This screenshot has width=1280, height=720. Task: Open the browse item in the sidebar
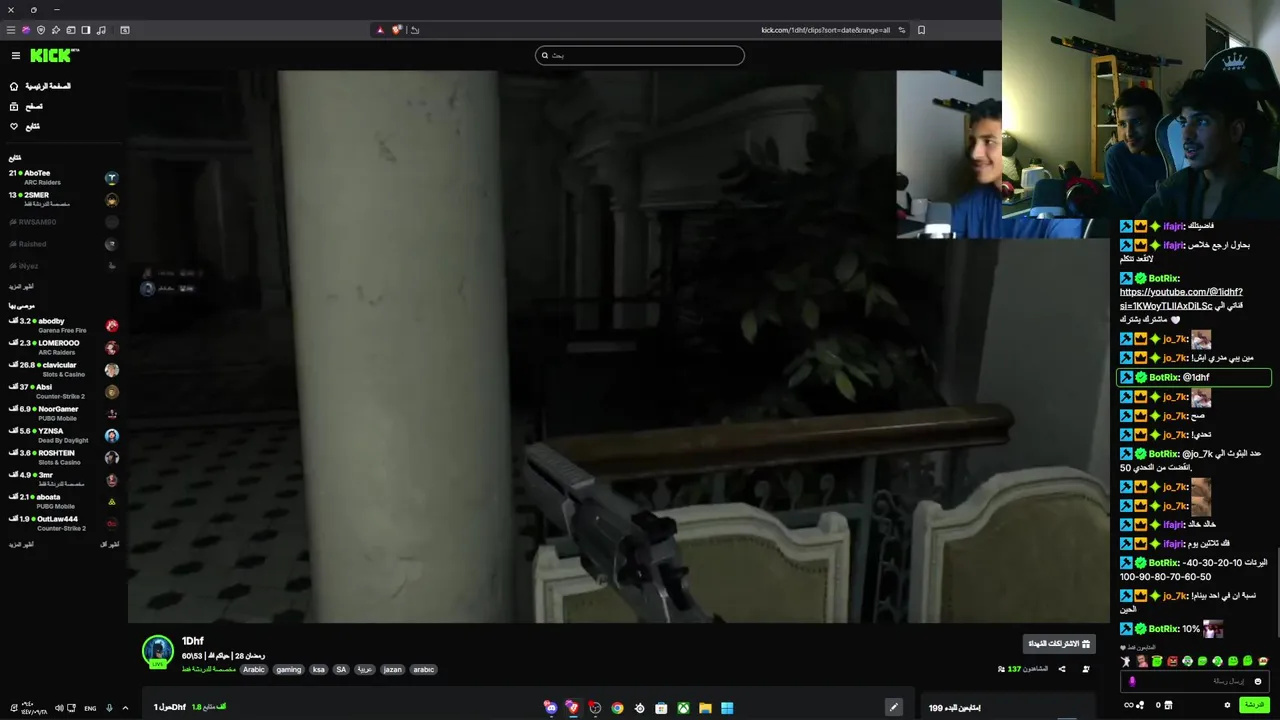[26, 106]
